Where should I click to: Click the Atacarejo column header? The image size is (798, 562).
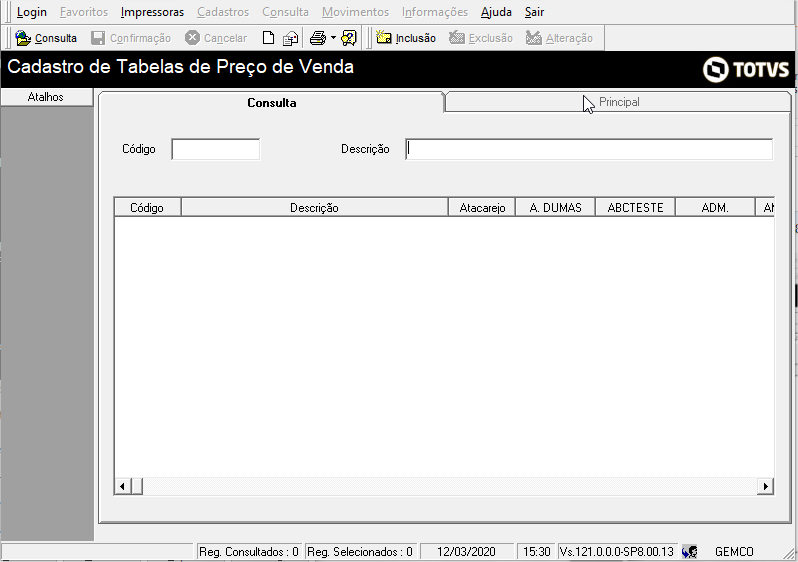pyautogui.click(x=482, y=208)
